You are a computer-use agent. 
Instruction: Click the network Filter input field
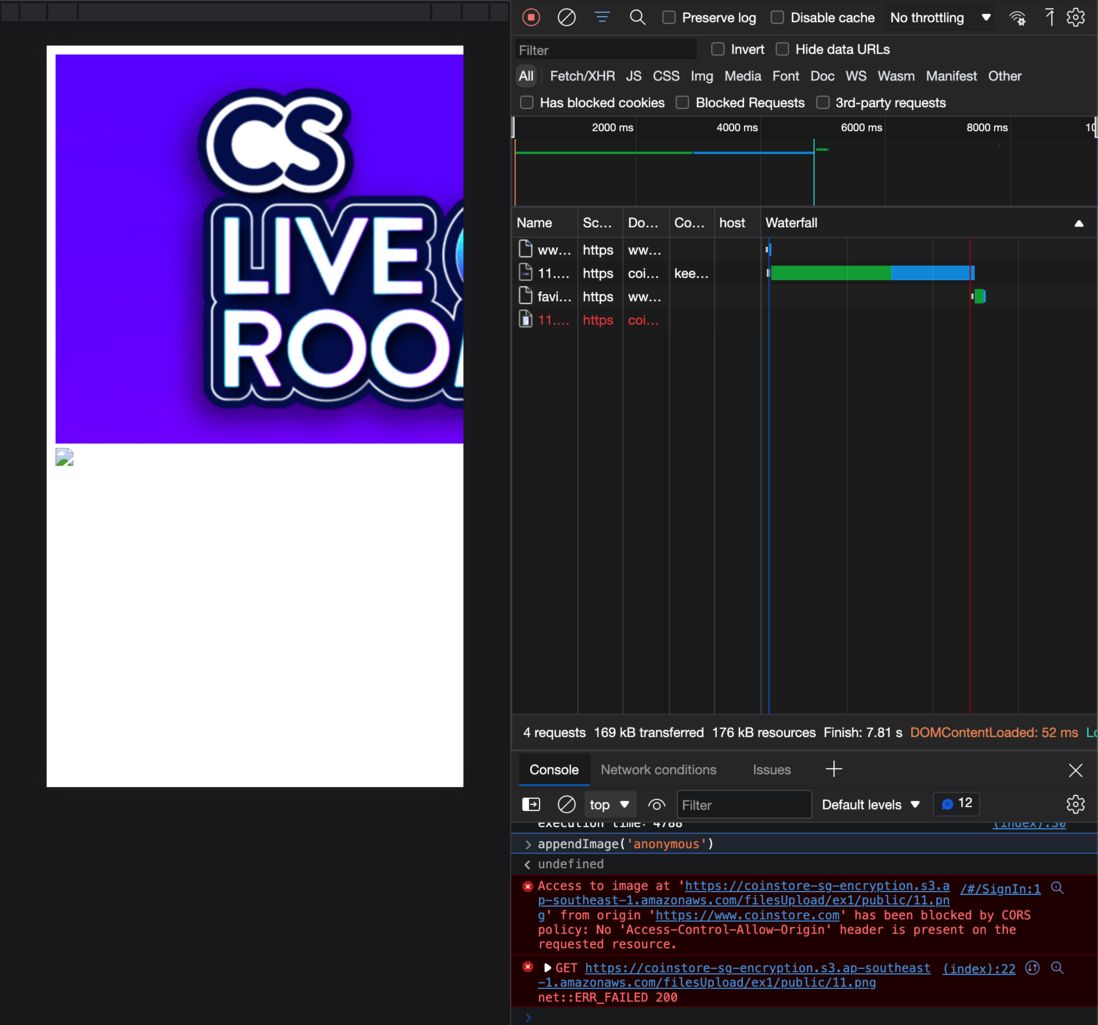[x=606, y=50]
